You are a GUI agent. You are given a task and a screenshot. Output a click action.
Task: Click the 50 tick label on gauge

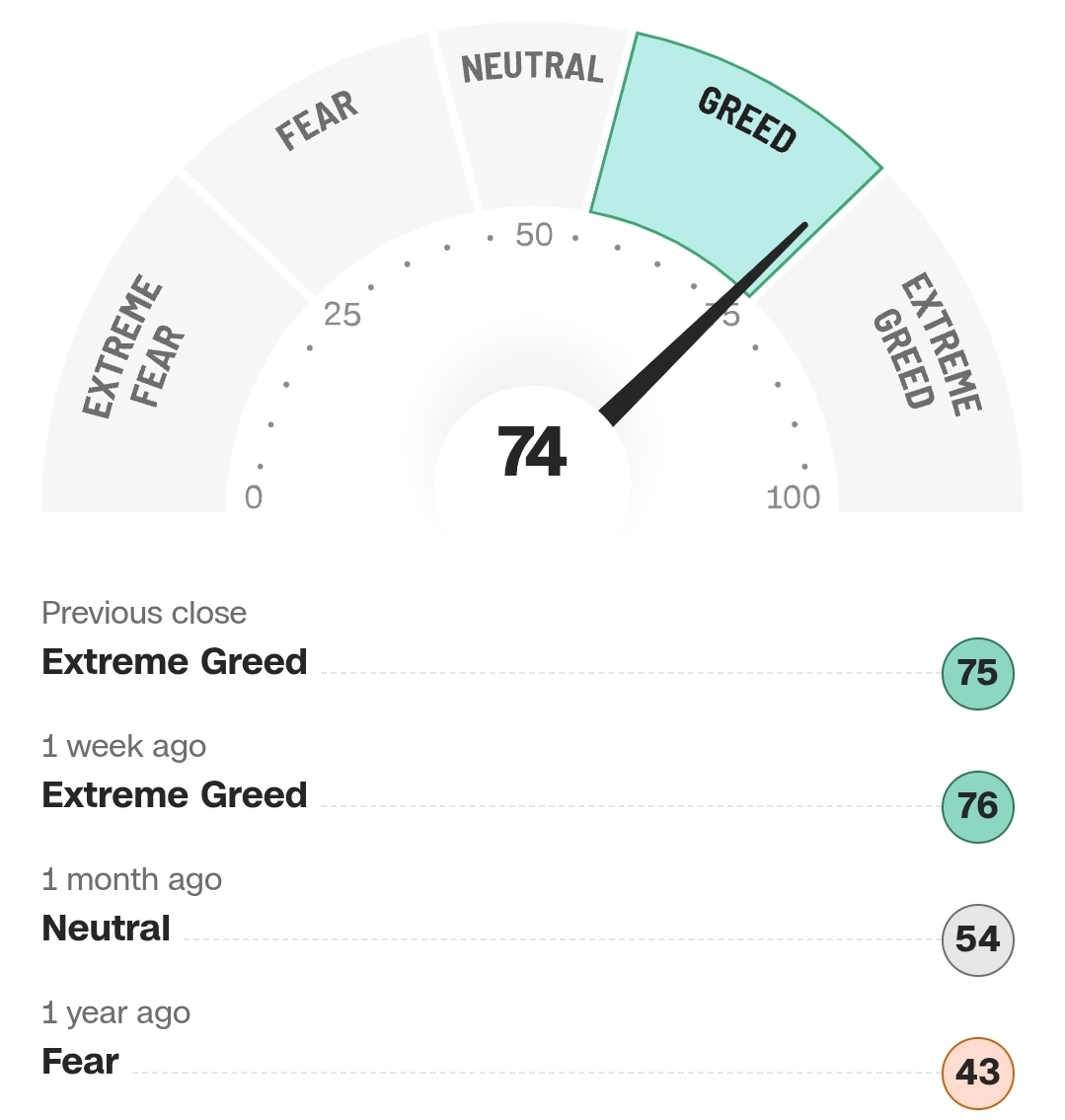pyautogui.click(x=534, y=235)
